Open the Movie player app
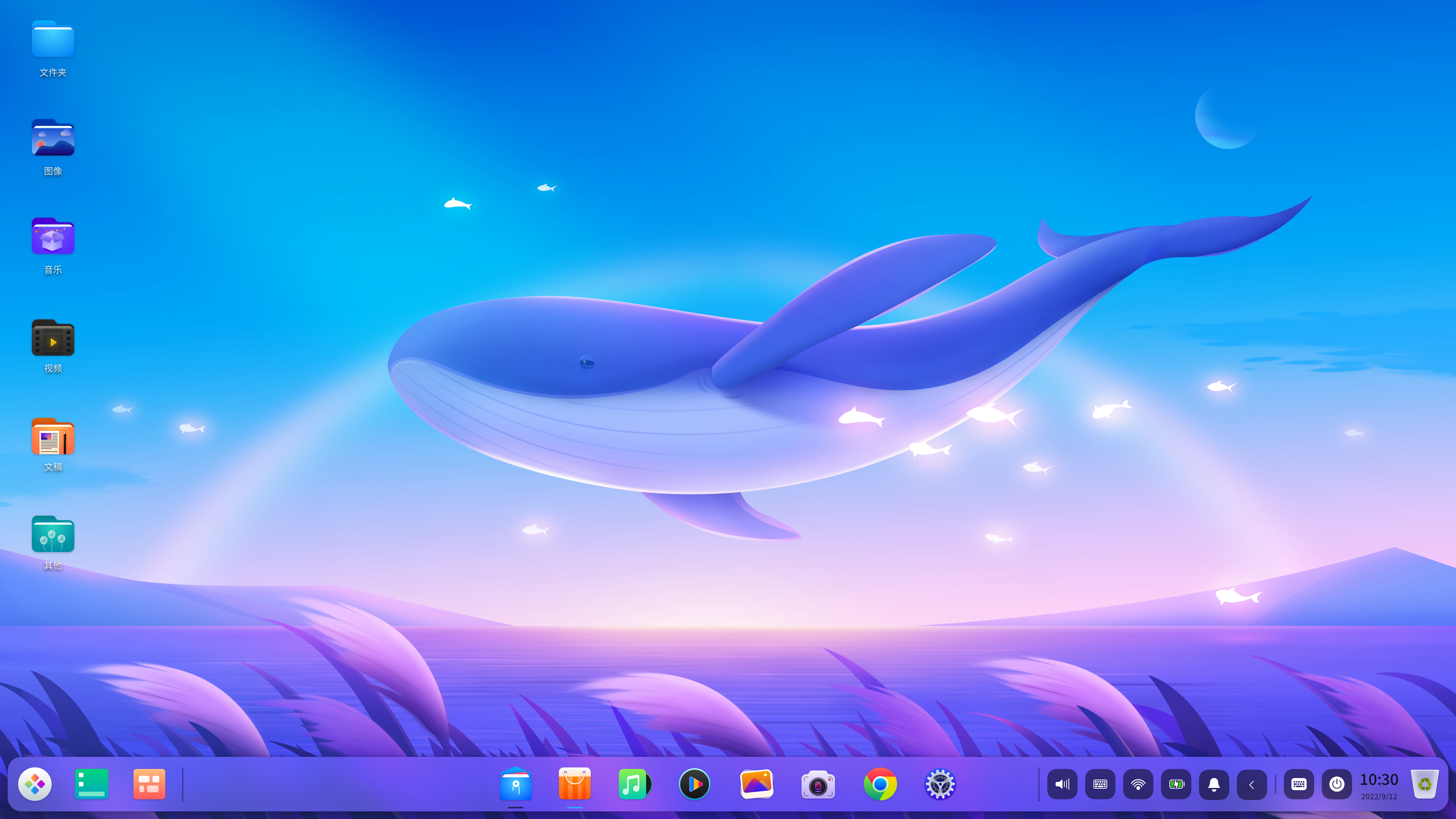The image size is (1456, 819). 694,784
